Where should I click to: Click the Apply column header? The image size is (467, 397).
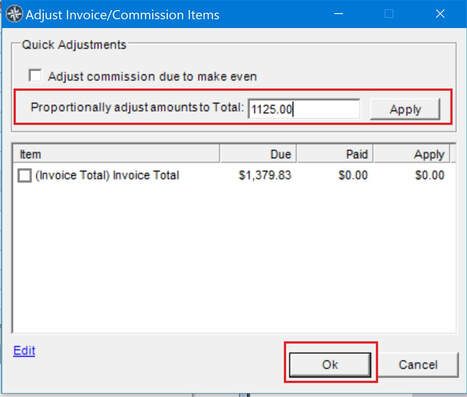[411, 154]
